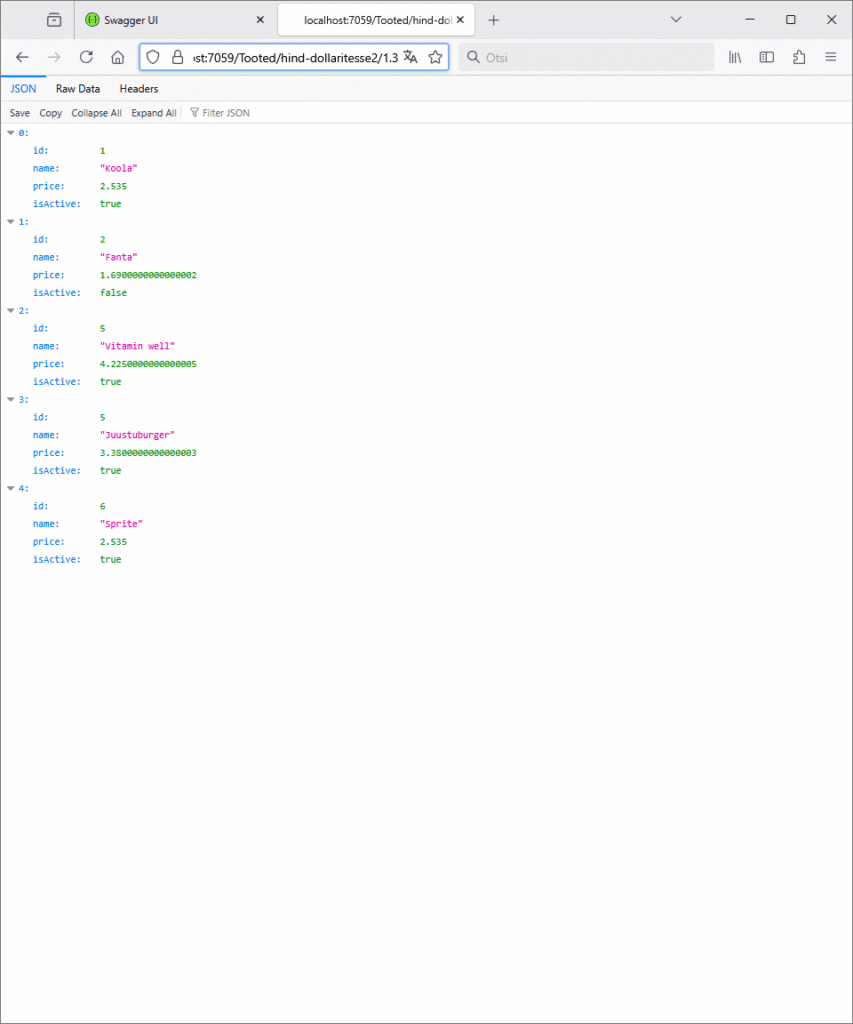Image resolution: width=853 pixels, height=1024 pixels.
Task: Switch to the Headers tab
Action: [139, 89]
